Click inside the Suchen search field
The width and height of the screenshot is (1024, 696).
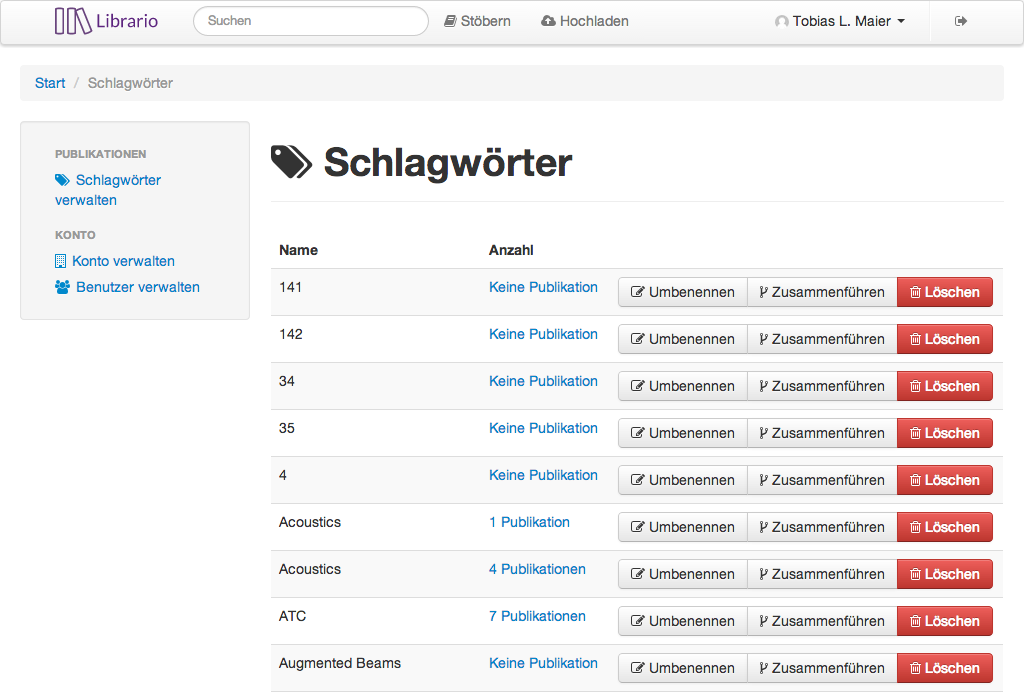click(310, 20)
